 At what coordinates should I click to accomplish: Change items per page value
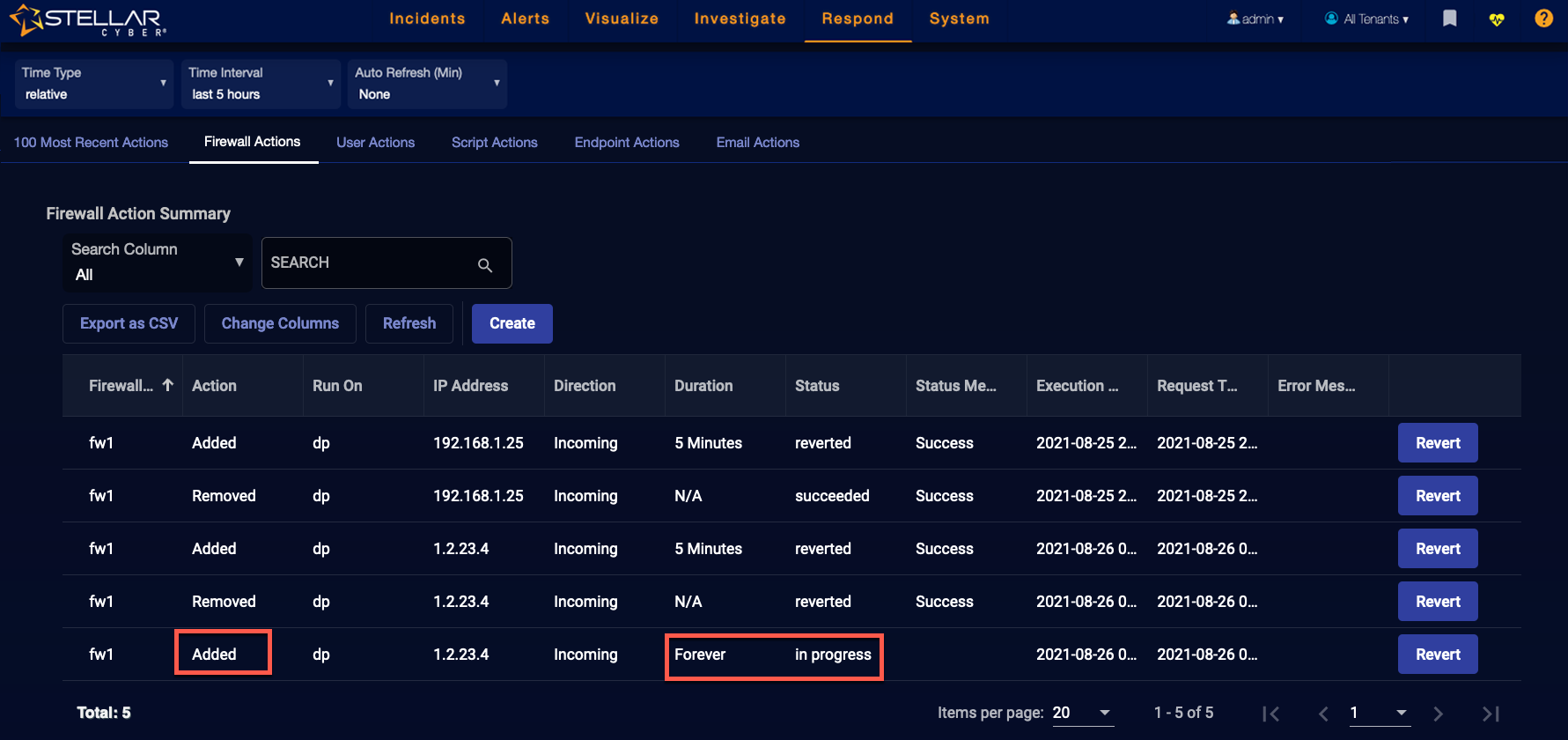coord(1082,713)
